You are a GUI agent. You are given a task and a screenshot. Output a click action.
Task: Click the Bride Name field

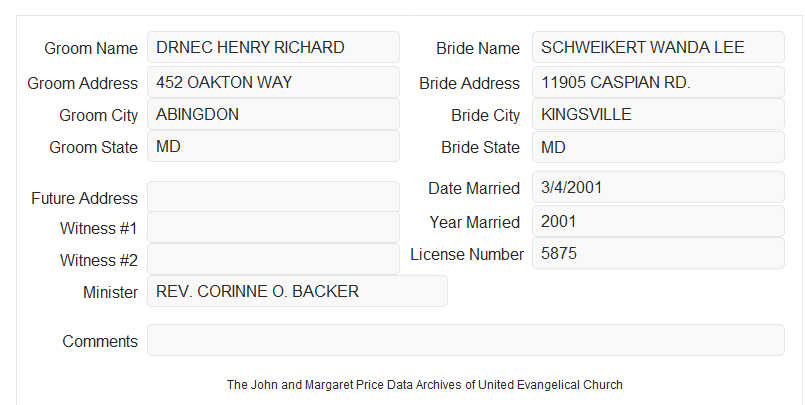(658, 47)
